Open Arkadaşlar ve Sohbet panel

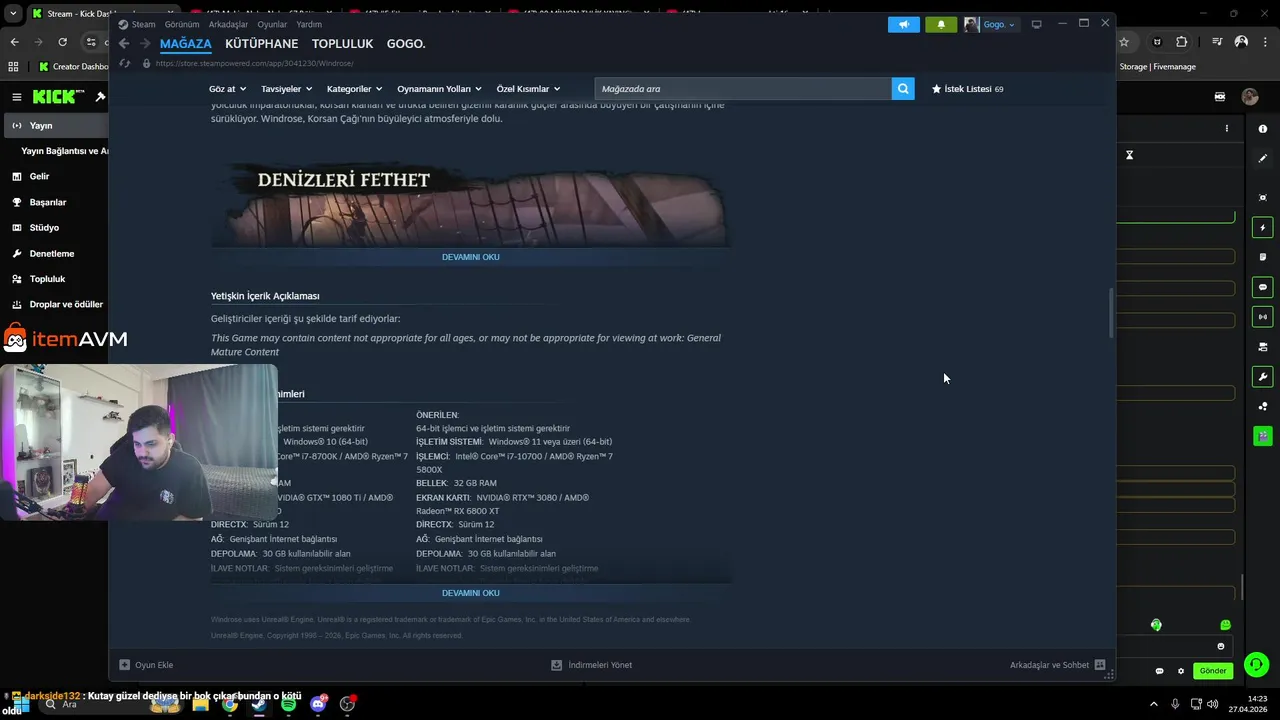point(1057,665)
